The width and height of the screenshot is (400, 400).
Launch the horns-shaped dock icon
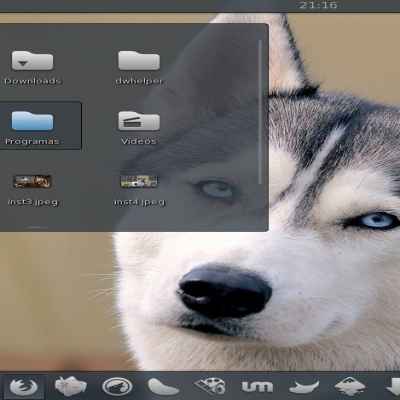pos(304,387)
